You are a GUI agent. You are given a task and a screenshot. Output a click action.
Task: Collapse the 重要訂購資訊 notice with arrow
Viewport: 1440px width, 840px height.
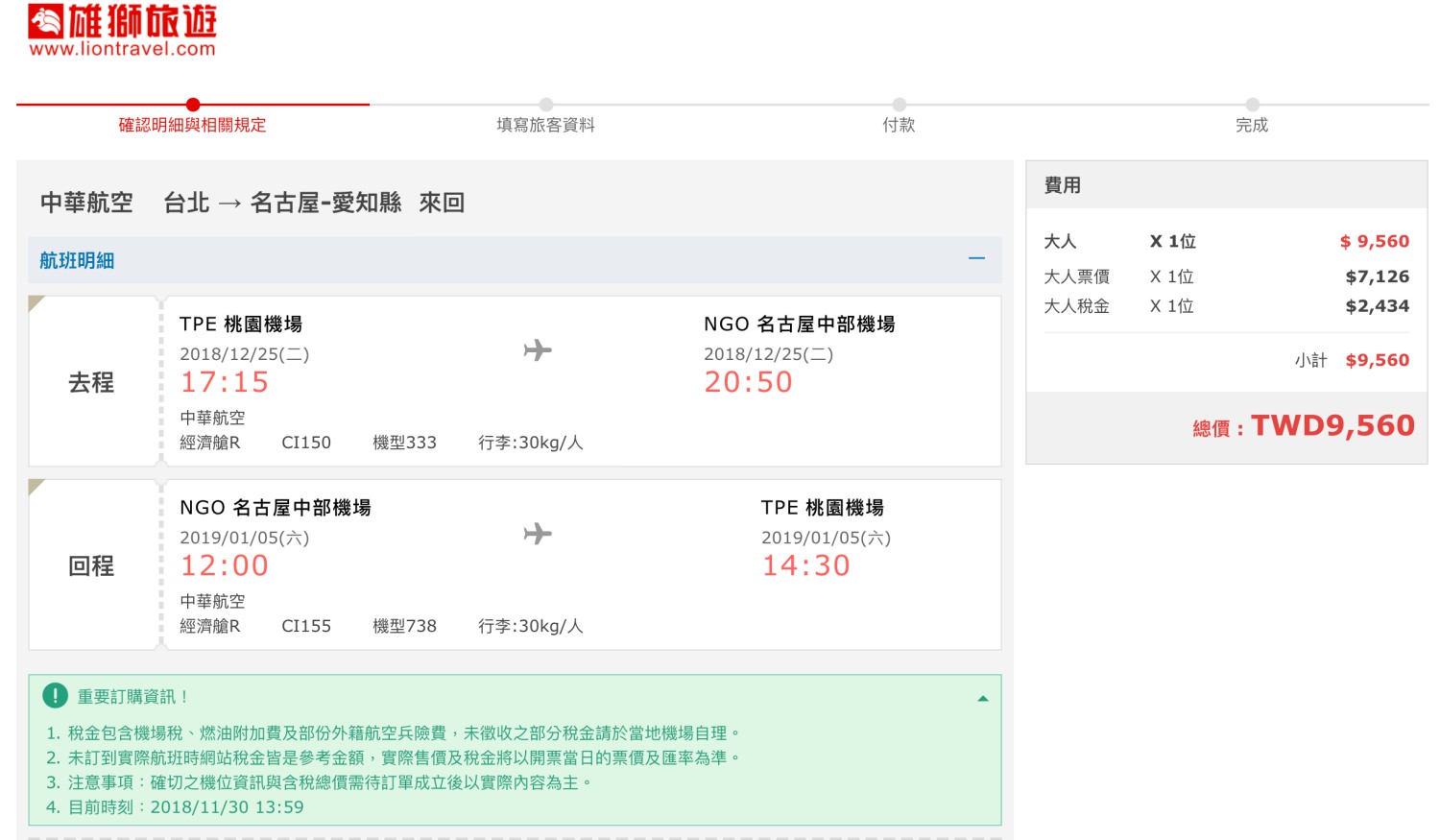(982, 698)
